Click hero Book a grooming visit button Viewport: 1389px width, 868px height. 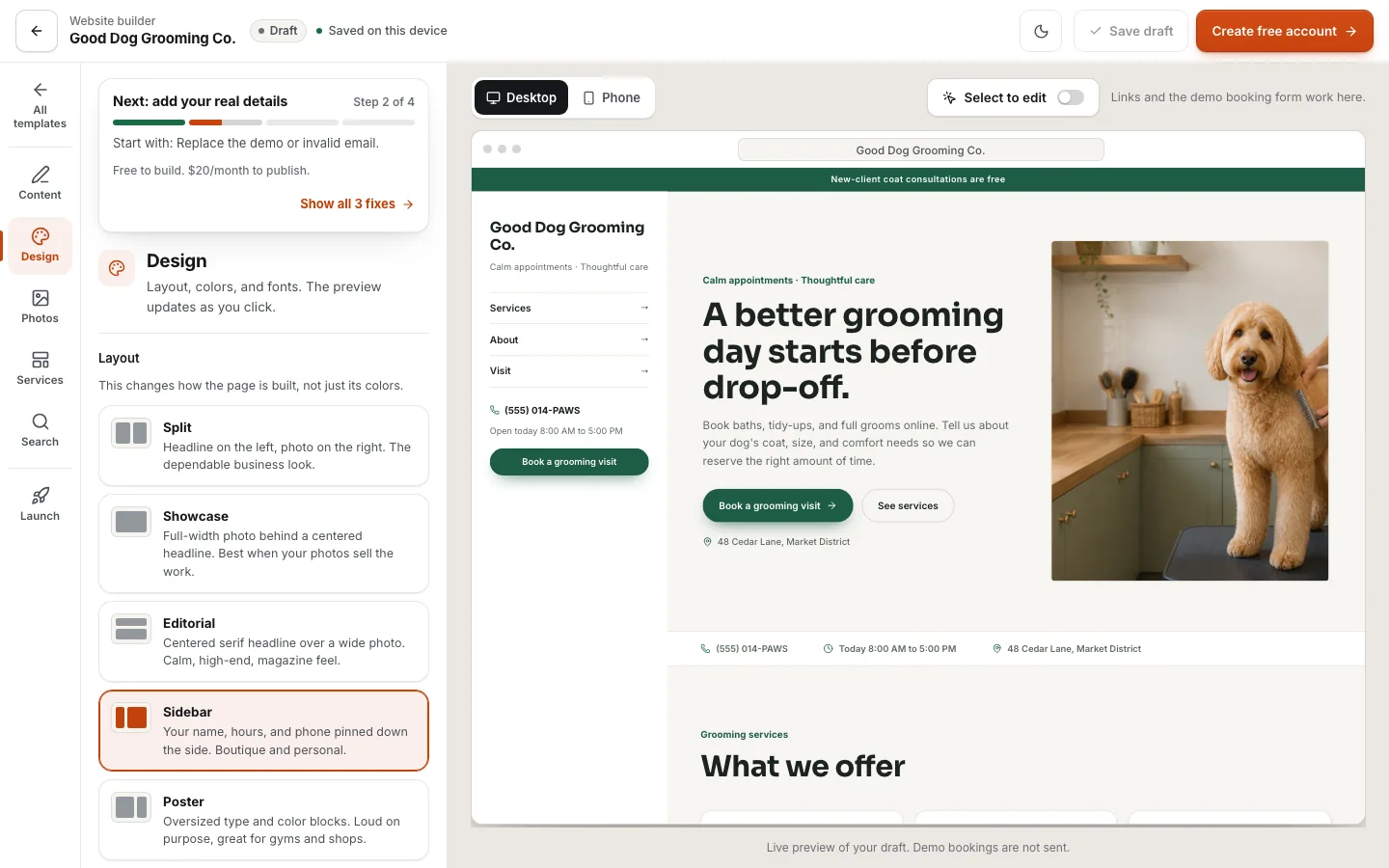(777, 505)
